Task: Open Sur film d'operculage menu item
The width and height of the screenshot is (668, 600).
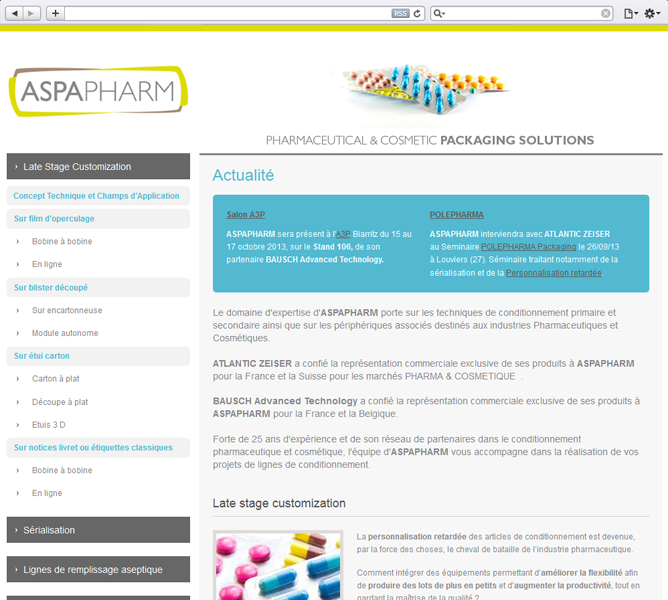Action: pos(98,219)
